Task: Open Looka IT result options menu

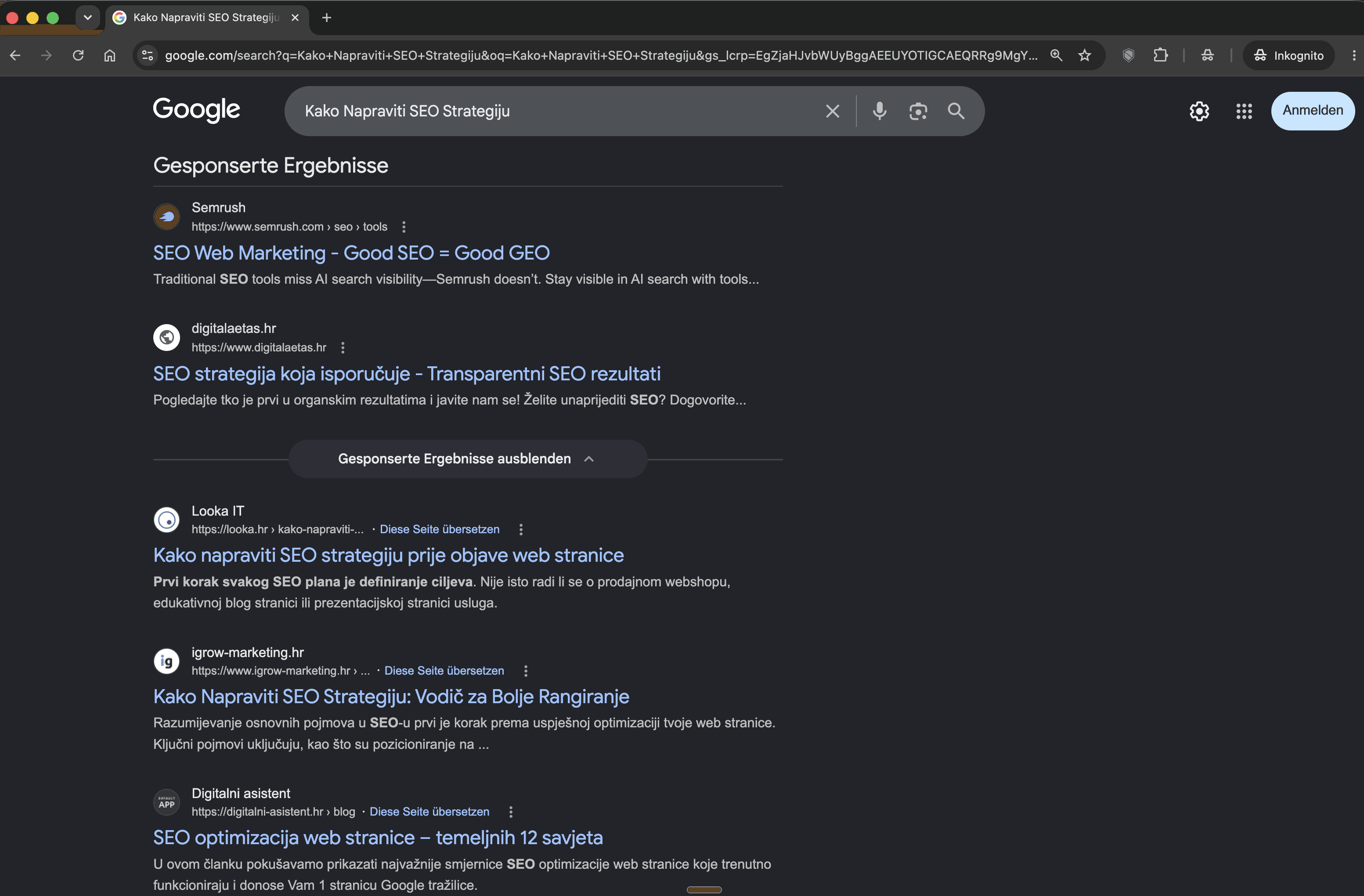Action: 521,530
